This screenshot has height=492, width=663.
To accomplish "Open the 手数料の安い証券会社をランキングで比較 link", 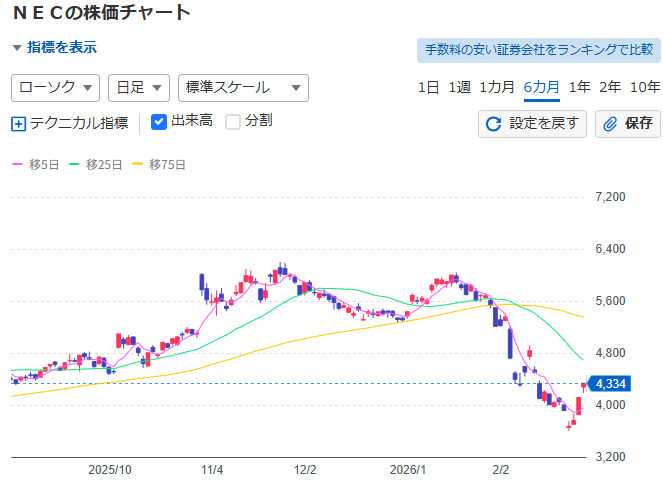I will coord(538,50).
